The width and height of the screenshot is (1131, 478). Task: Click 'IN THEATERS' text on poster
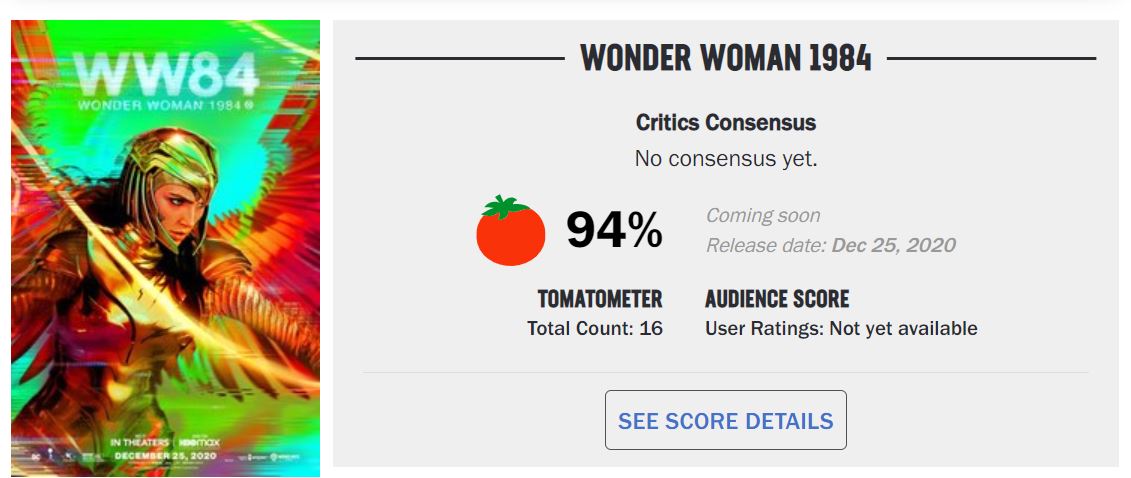[x=141, y=441]
